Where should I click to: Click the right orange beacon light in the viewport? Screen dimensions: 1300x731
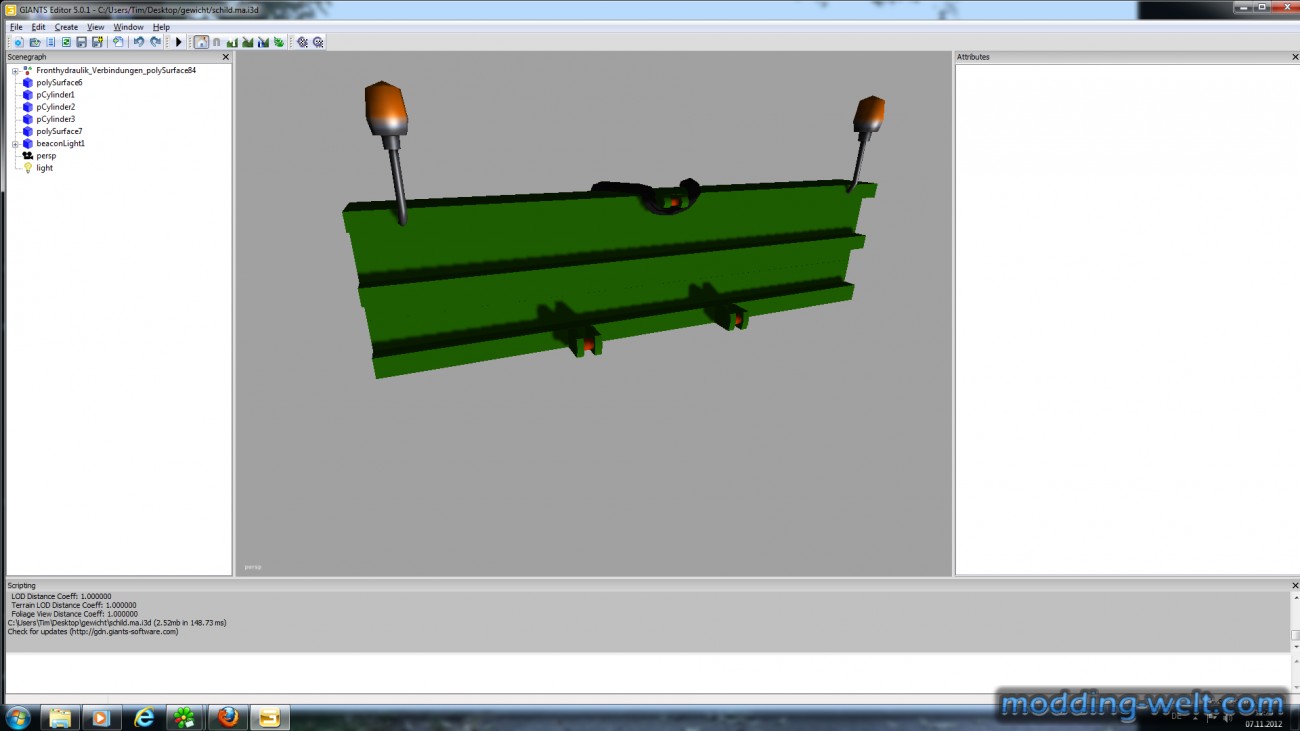(869, 113)
